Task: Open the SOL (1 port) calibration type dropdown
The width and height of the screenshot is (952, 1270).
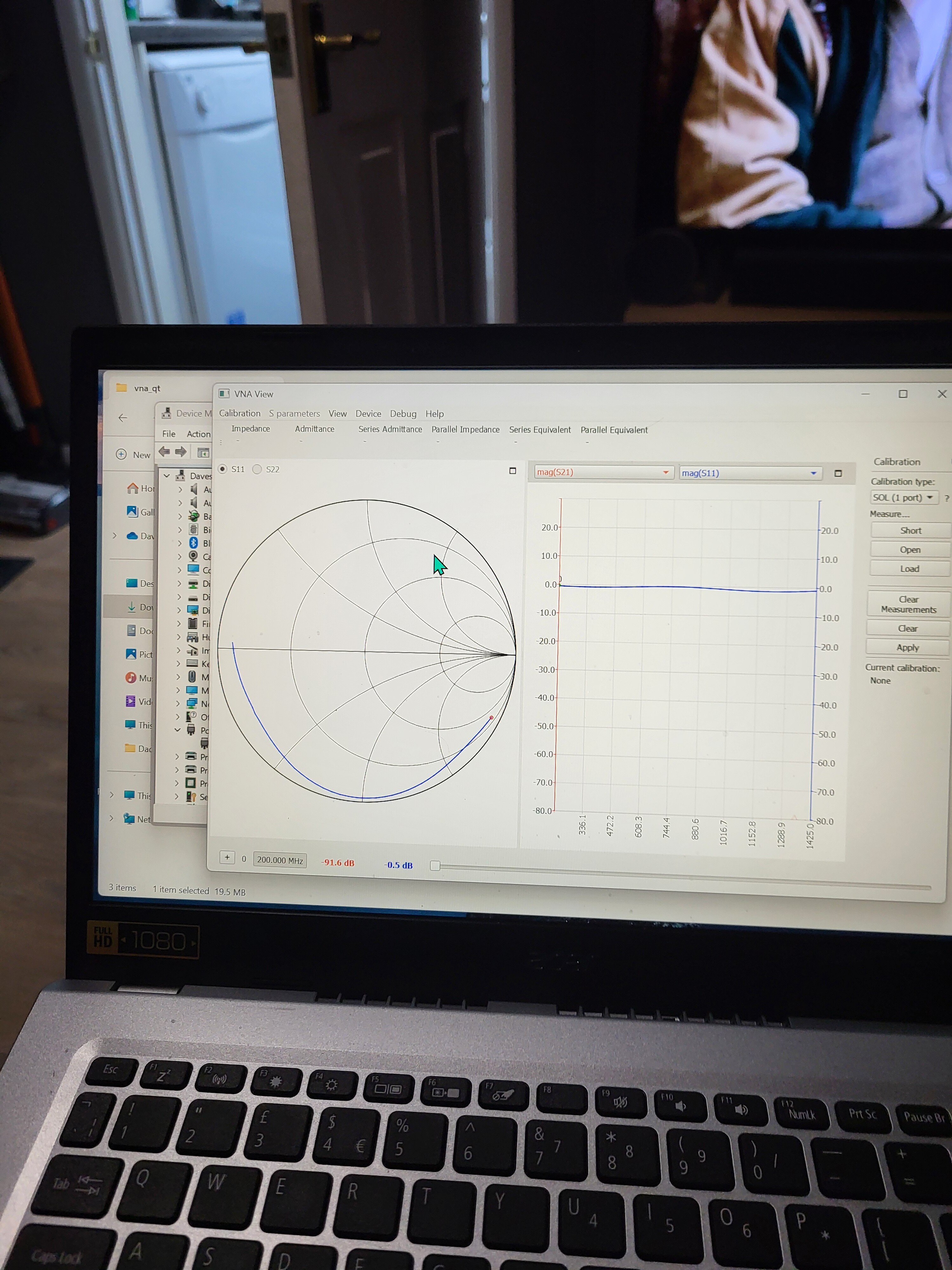Action: [x=903, y=498]
